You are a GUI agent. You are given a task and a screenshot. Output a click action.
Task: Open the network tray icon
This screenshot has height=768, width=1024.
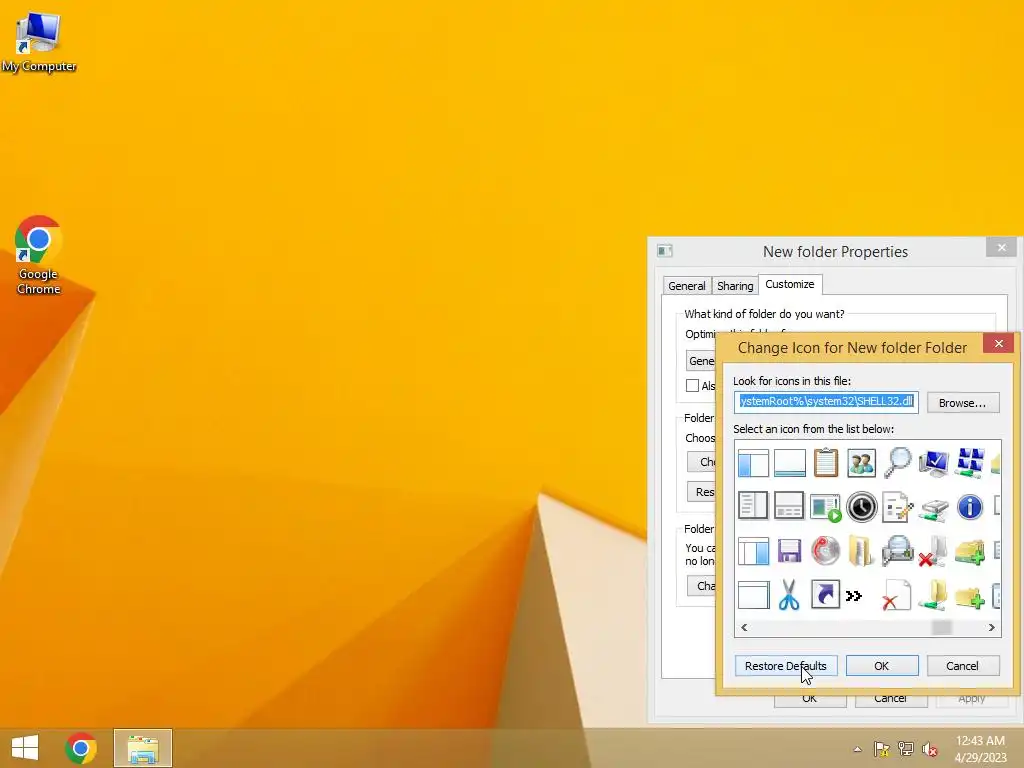(x=906, y=749)
